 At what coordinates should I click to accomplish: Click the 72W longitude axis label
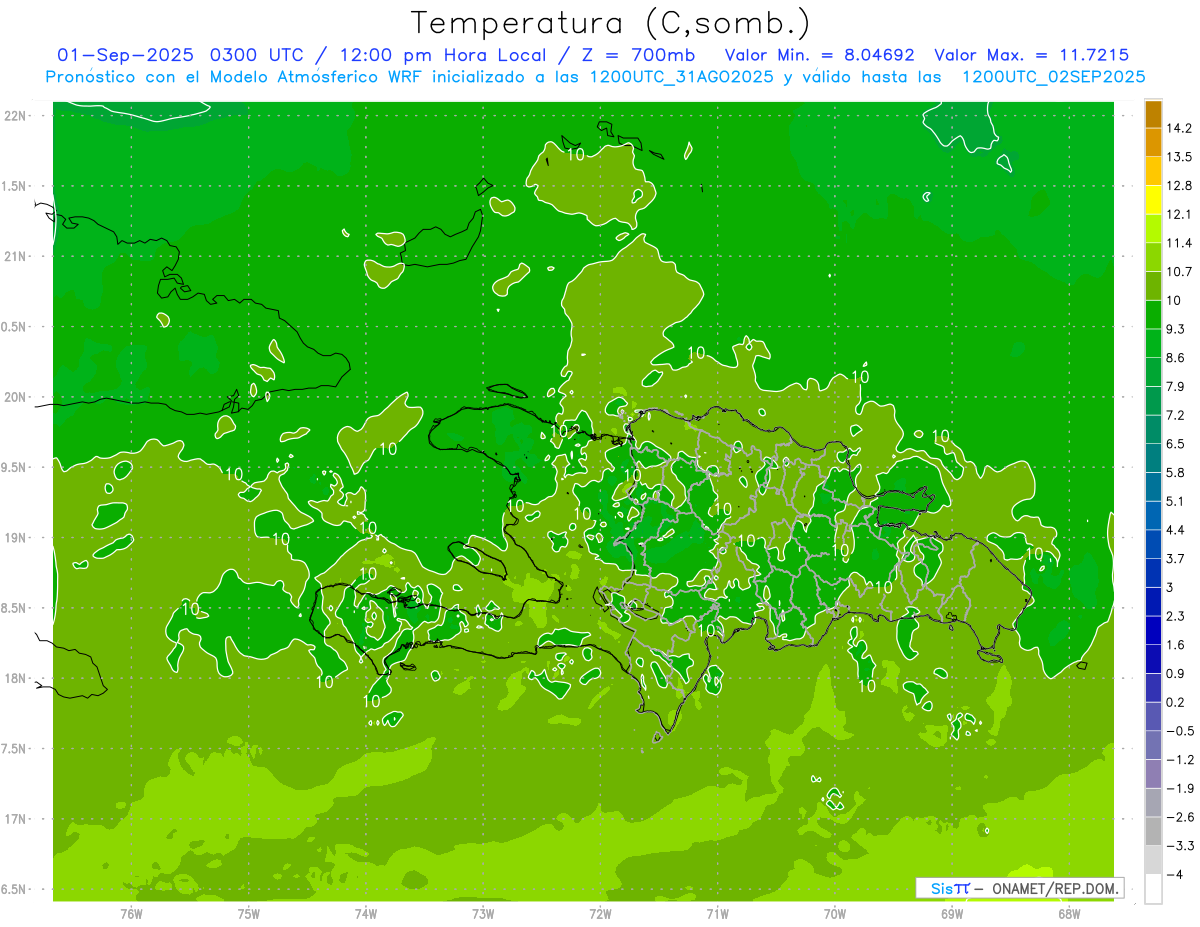click(x=600, y=913)
